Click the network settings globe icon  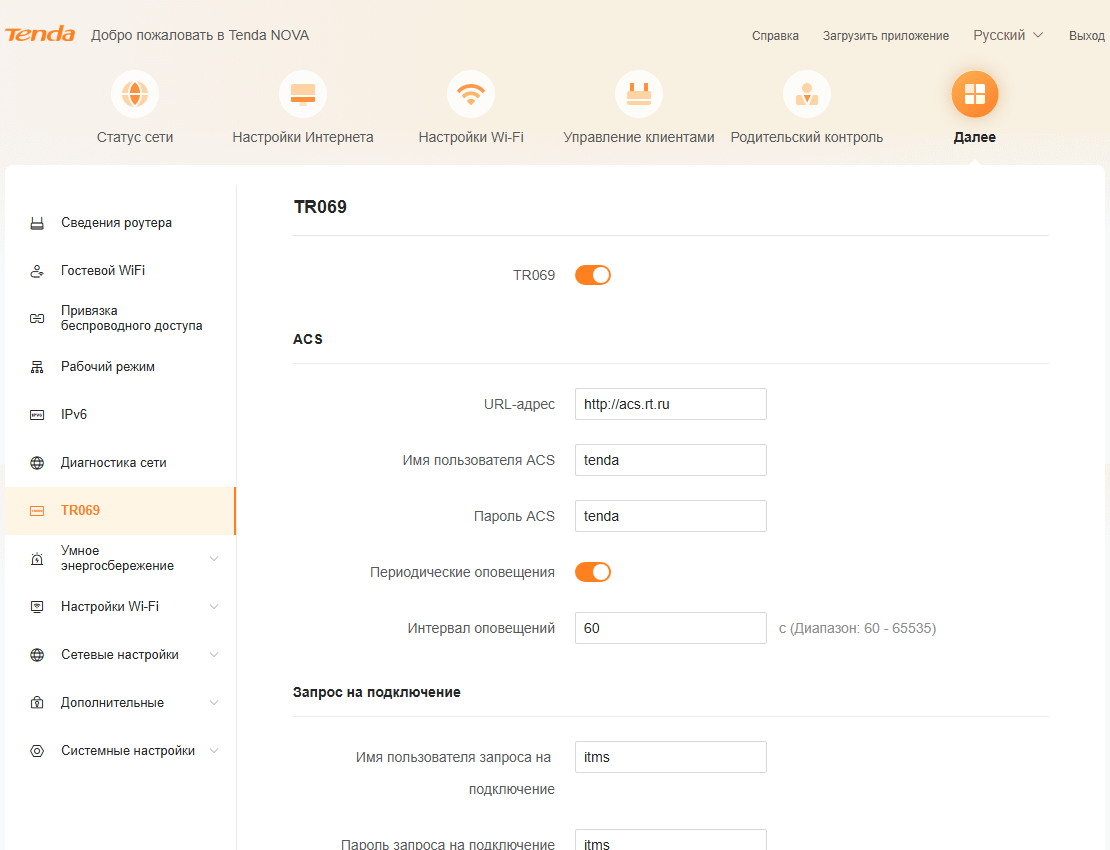37,655
